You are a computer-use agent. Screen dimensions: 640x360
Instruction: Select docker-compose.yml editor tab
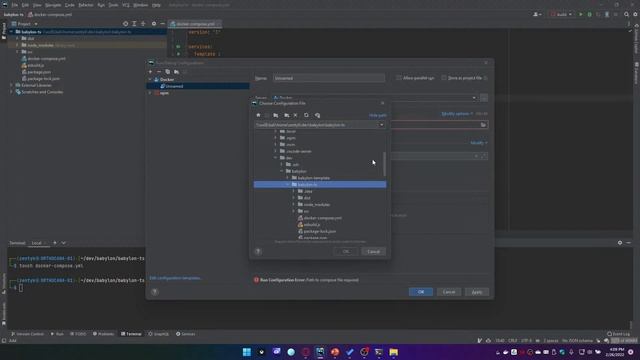point(195,24)
